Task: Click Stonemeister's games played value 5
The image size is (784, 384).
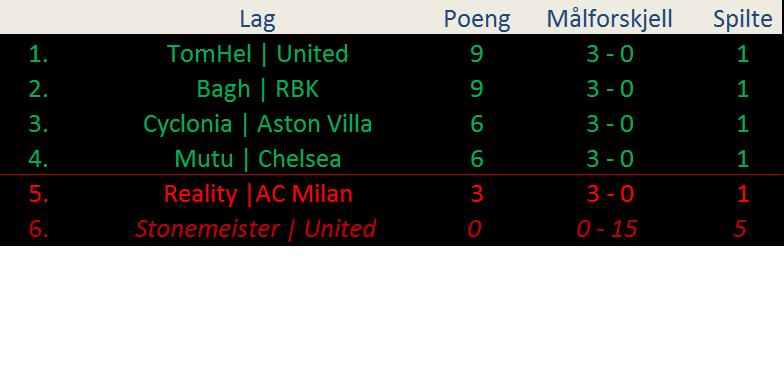Action: (x=740, y=228)
